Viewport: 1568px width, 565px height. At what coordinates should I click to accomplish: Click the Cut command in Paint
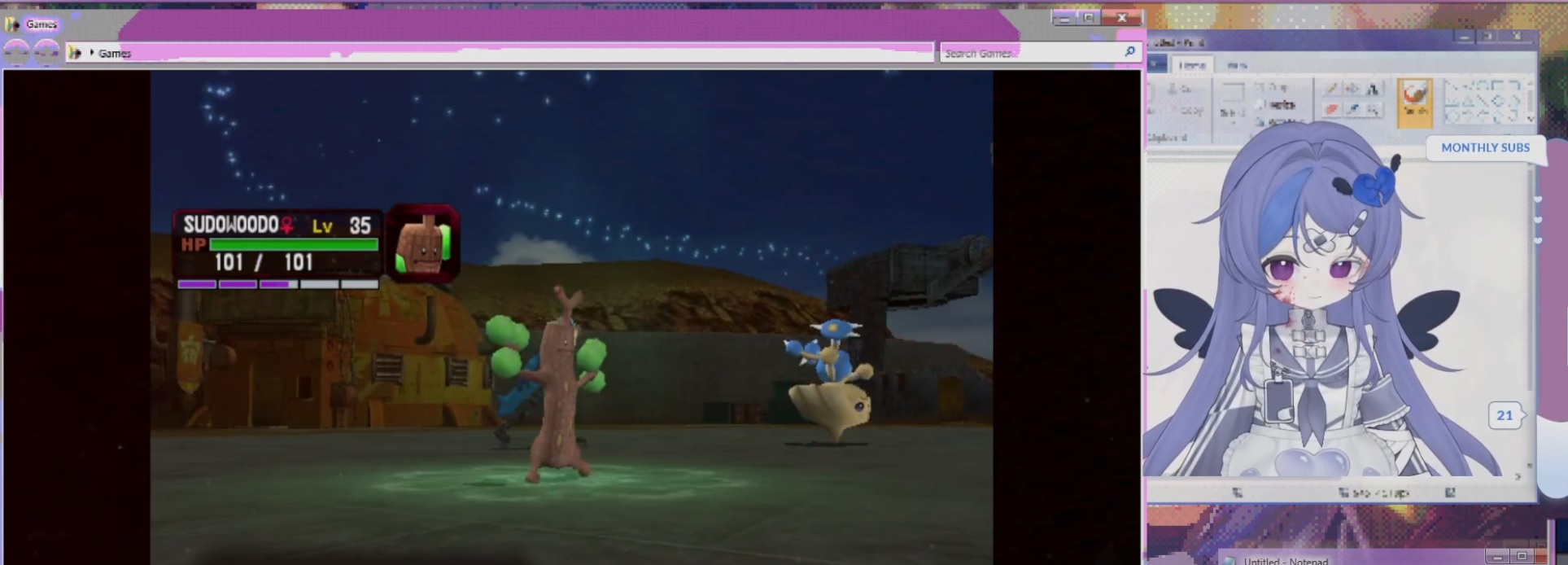tap(1179, 89)
